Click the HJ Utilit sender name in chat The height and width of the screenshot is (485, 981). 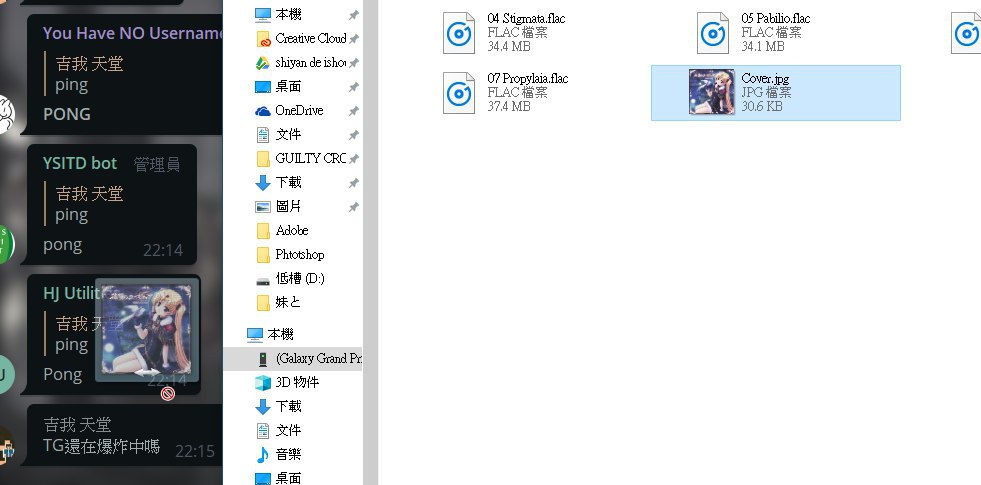pyautogui.click(x=73, y=294)
